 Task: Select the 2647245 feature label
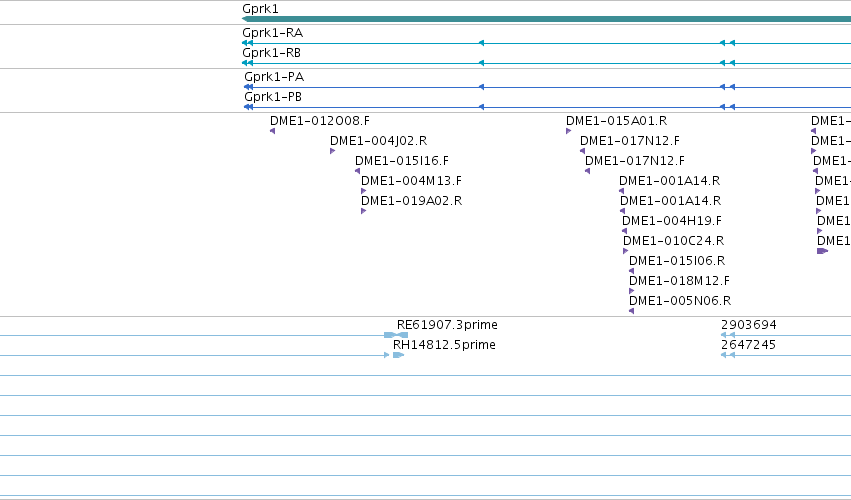click(748, 345)
